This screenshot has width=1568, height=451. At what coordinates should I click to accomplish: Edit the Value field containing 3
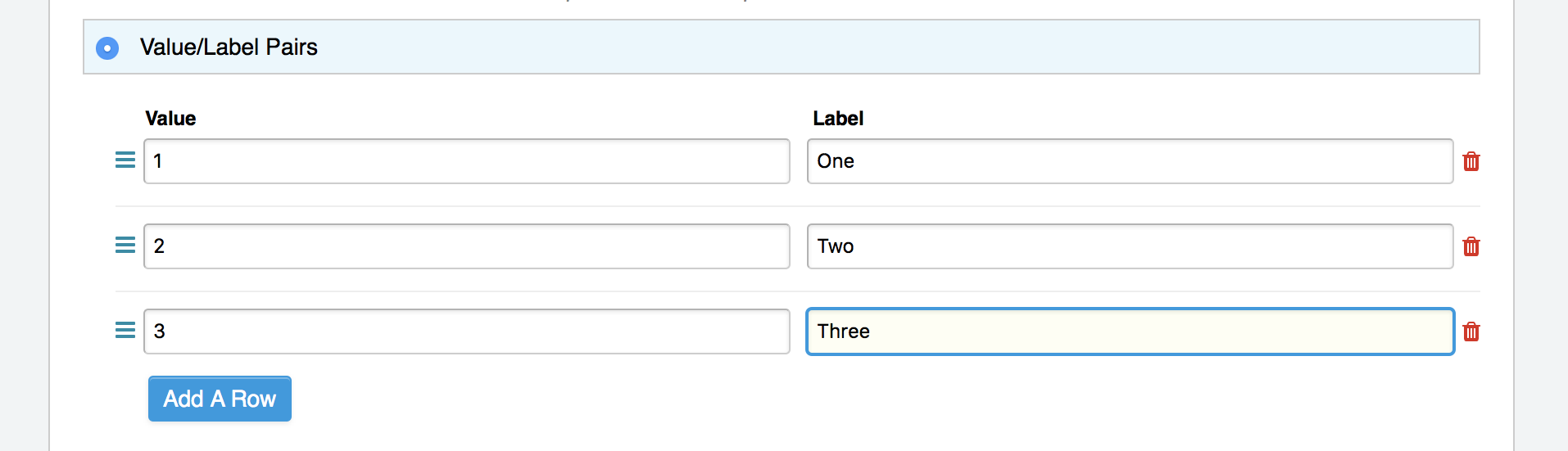467,331
